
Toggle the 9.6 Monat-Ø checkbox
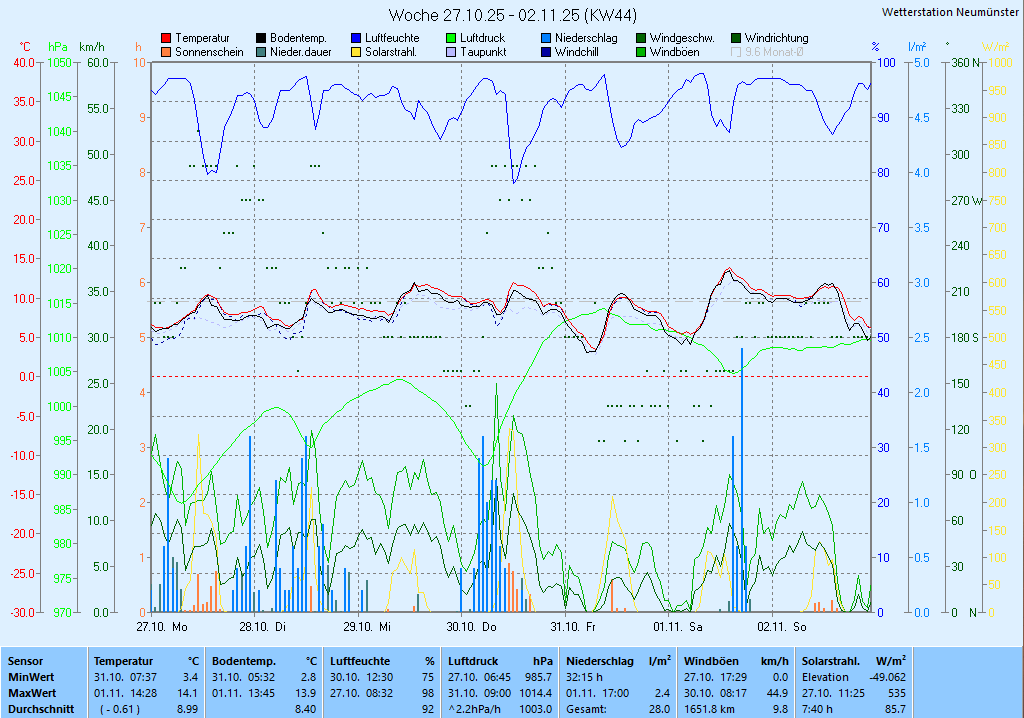(x=737, y=52)
